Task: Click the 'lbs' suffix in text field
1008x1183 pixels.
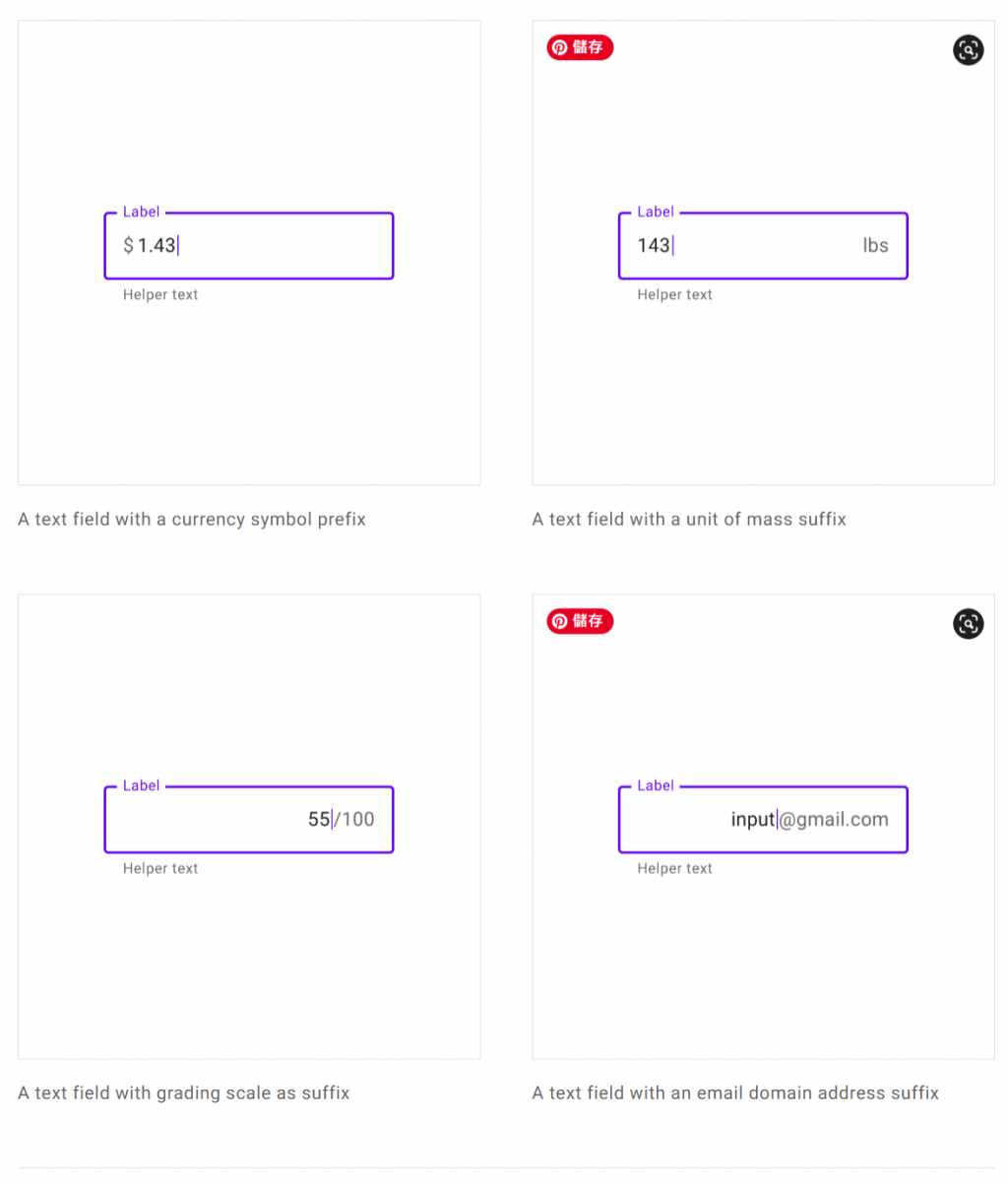Action: point(875,245)
